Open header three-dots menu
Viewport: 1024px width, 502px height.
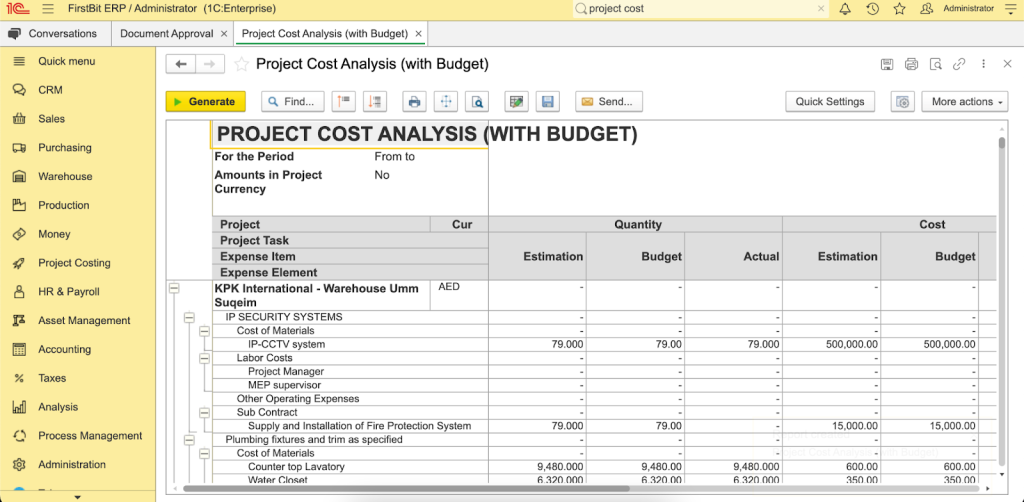[984, 64]
